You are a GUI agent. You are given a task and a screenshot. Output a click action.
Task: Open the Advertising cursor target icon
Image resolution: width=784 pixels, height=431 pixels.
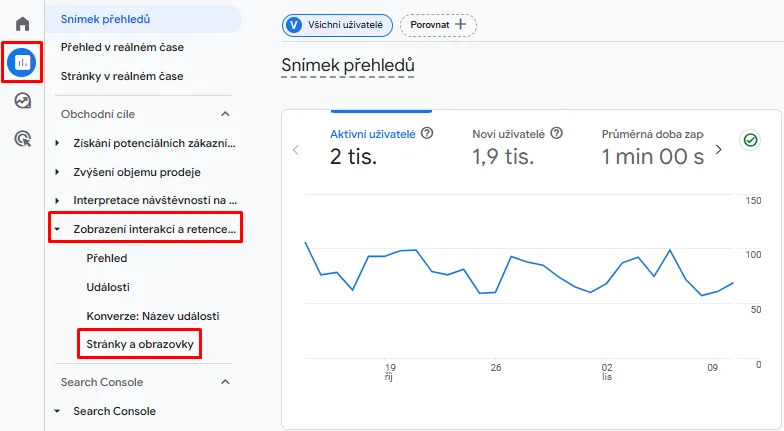point(22,138)
